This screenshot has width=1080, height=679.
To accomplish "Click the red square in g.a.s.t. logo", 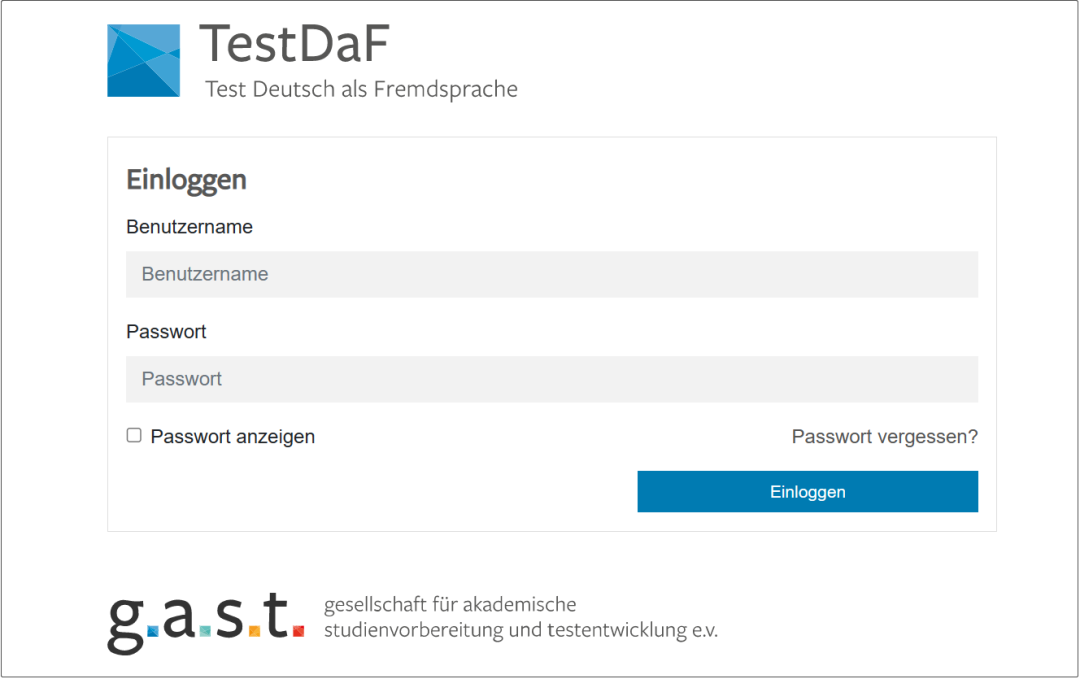I will (298, 631).
